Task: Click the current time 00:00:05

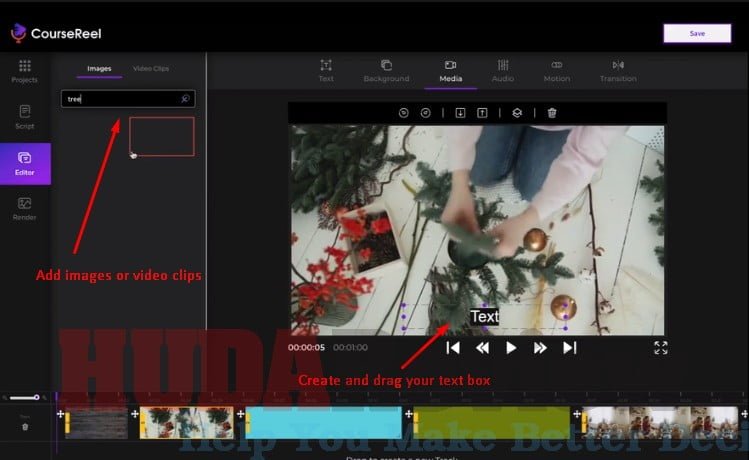Action: [306, 348]
